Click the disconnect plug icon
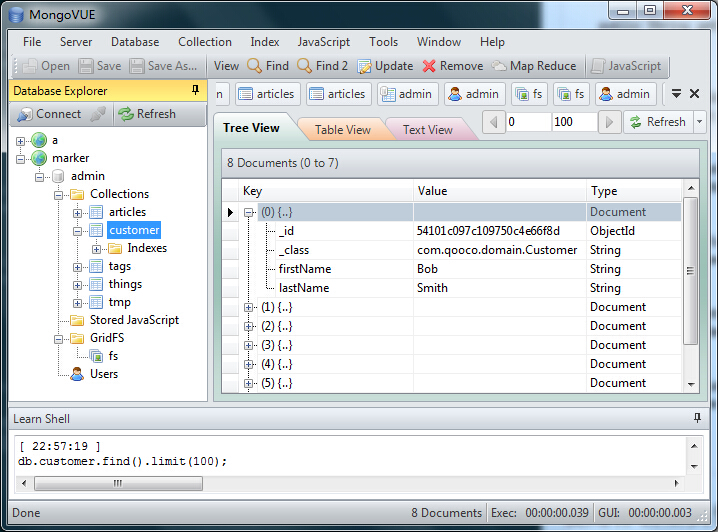This screenshot has width=718, height=532. 98,114
